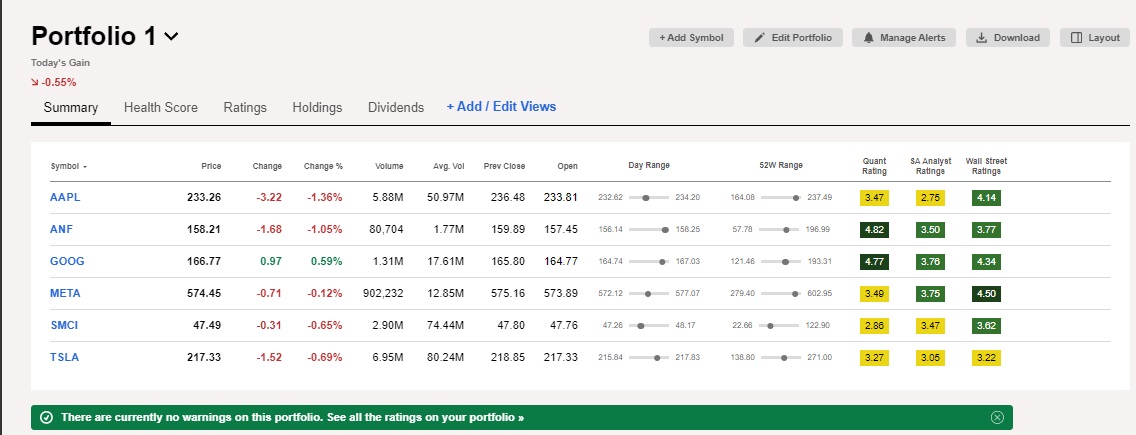
Task: Click the AAPL Day Range slider
Action: (x=649, y=197)
